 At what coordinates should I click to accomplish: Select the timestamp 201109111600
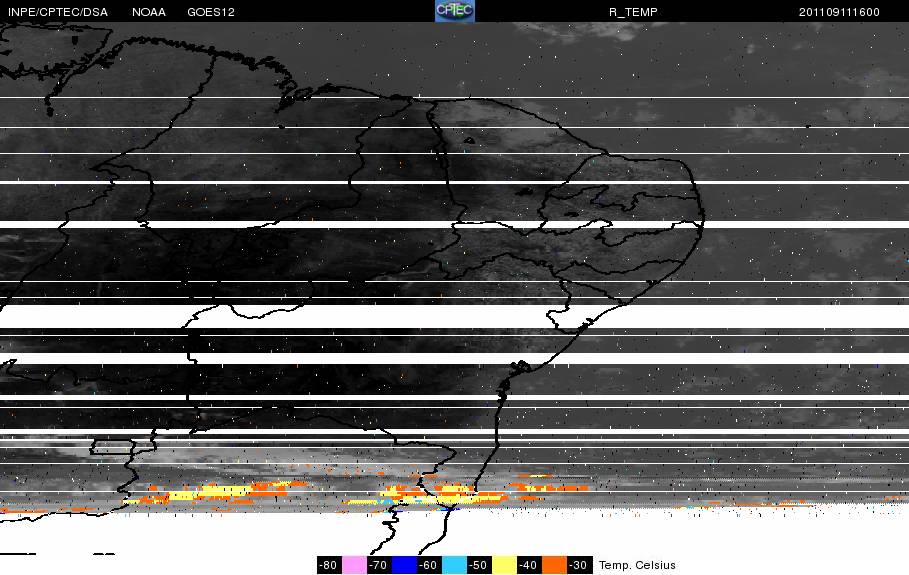pos(839,12)
